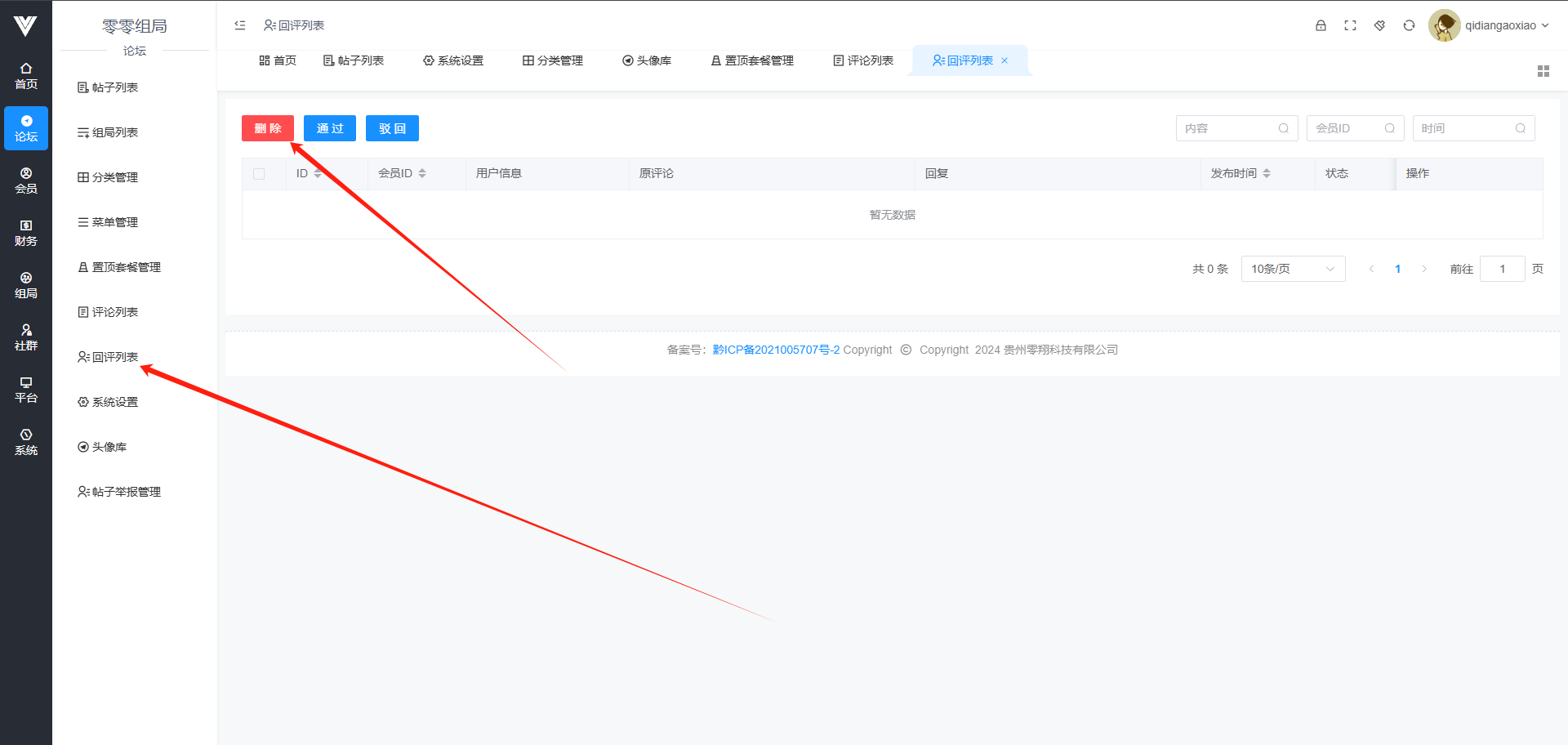
Task: Switch to the 评论列表 tab
Action: (862, 60)
